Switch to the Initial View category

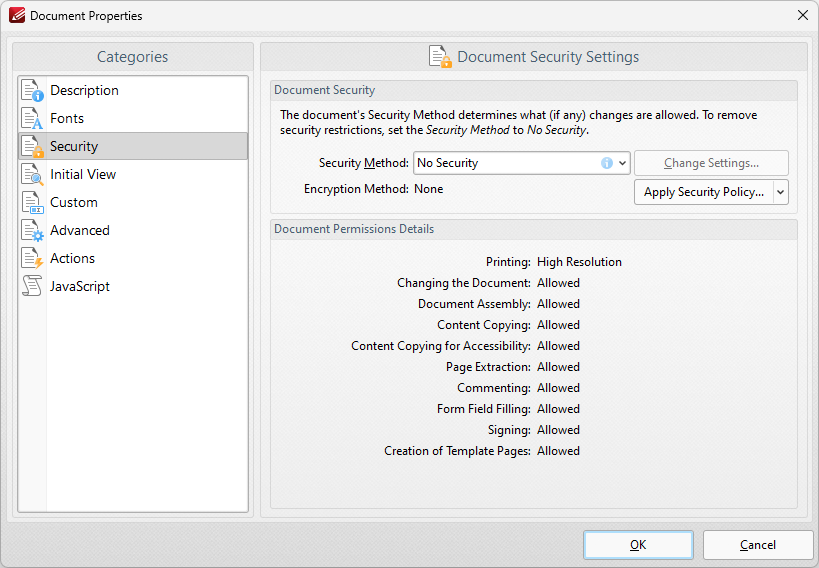tap(133, 175)
